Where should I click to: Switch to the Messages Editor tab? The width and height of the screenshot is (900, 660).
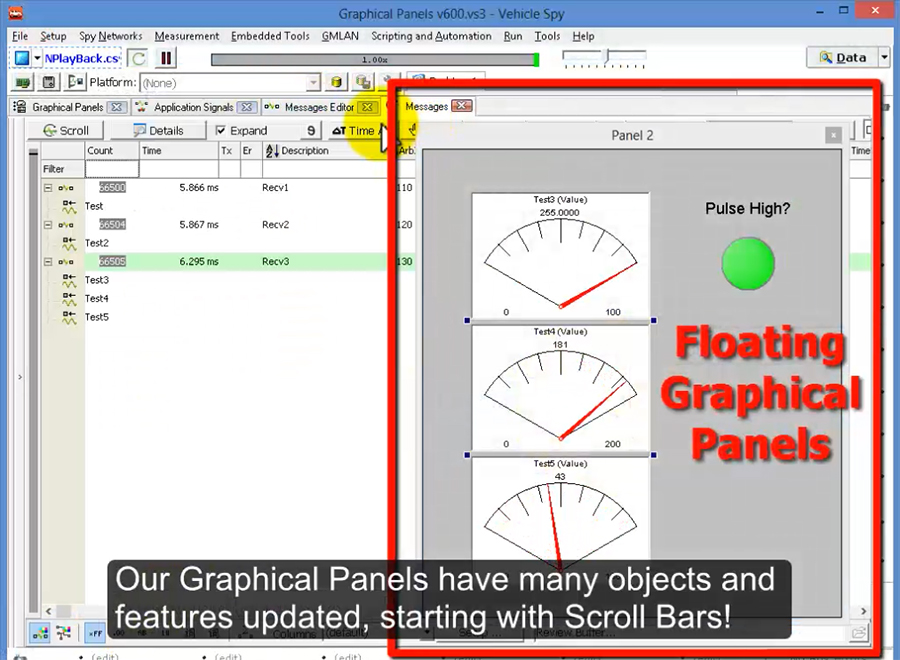tap(319, 107)
